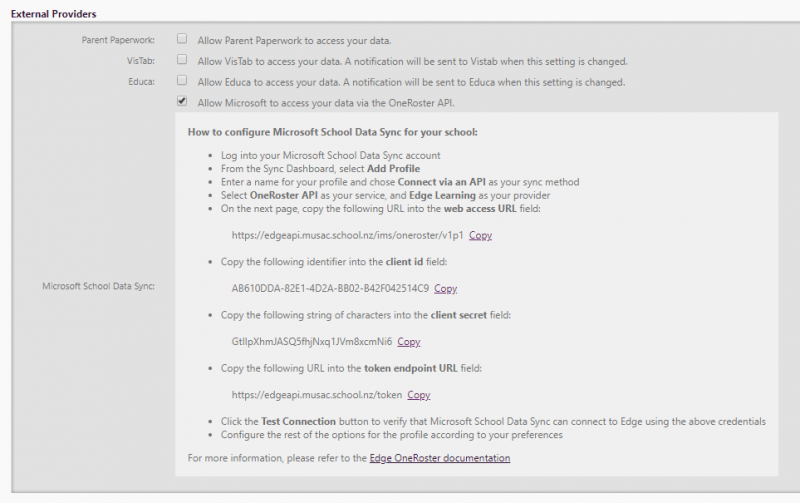Copy the client id identifier
This screenshot has width=800, height=503.
coord(445,288)
